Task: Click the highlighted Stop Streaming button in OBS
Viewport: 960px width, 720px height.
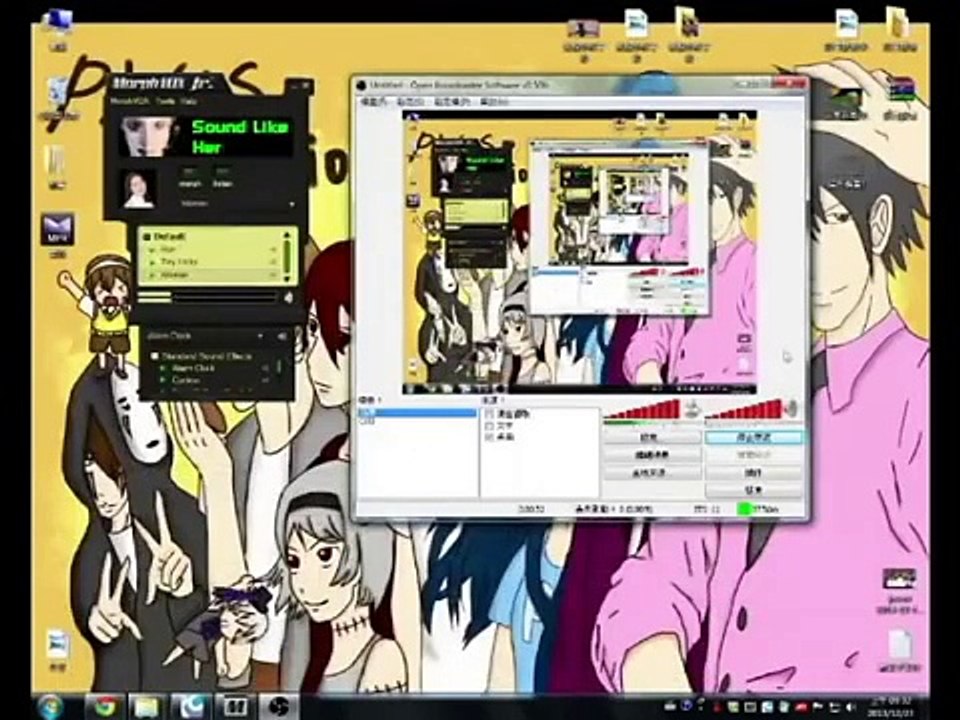Action: [753, 437]
